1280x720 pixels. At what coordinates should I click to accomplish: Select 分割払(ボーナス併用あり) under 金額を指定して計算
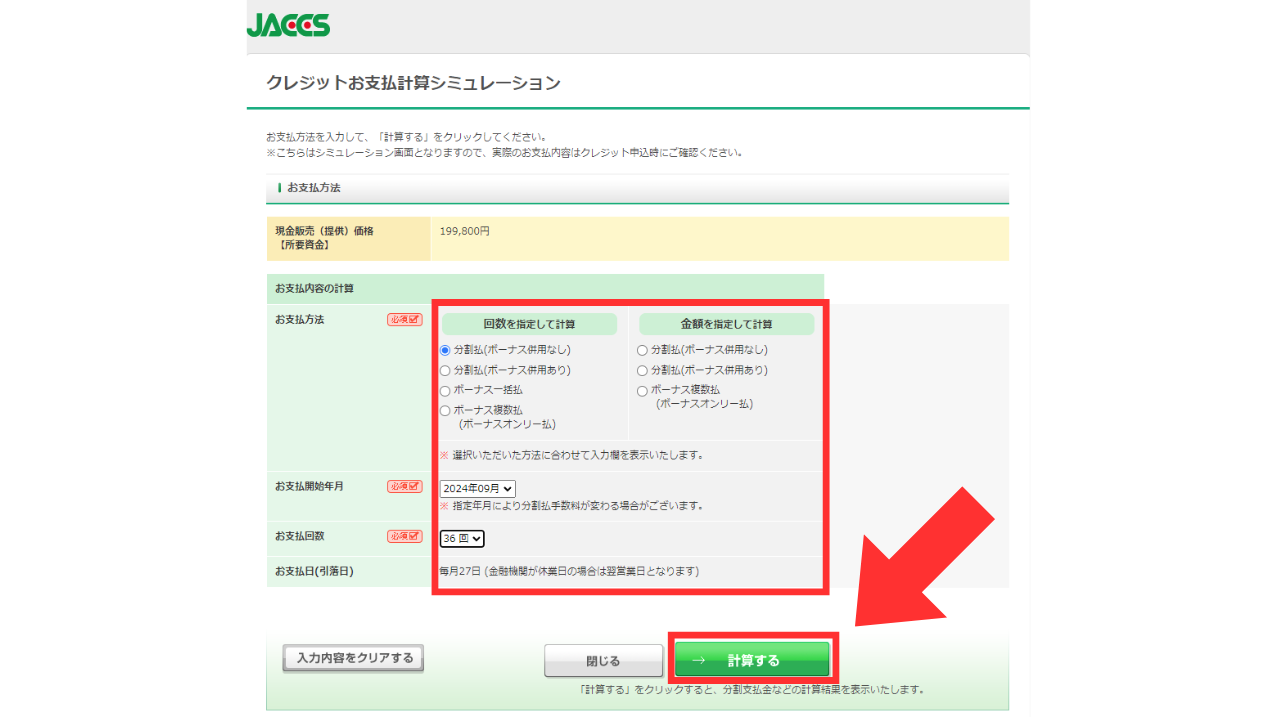(x=642, y=371)
